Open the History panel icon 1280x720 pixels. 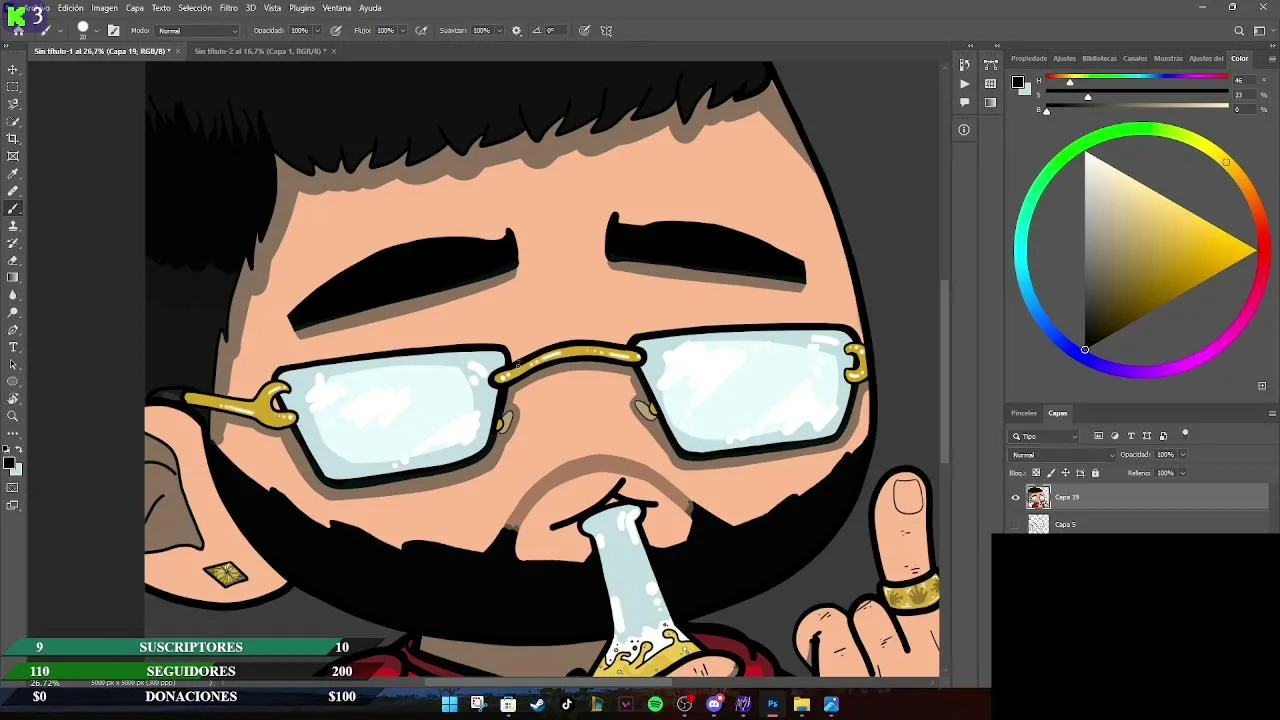[964, 66]
